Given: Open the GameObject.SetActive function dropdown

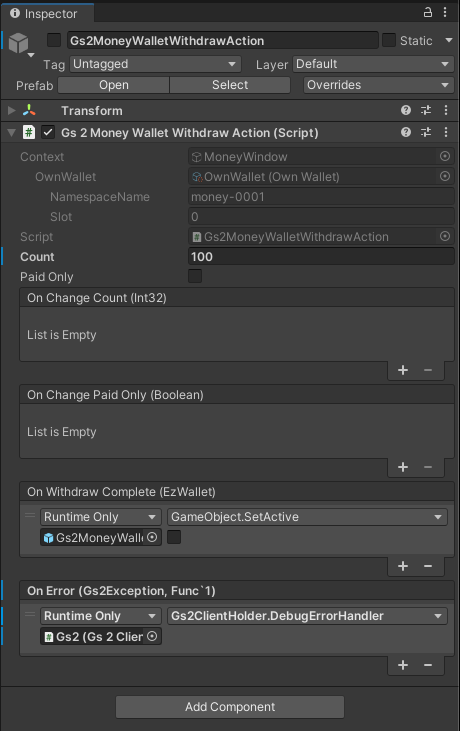Looking at the screenshot, I should click(307, 517).
